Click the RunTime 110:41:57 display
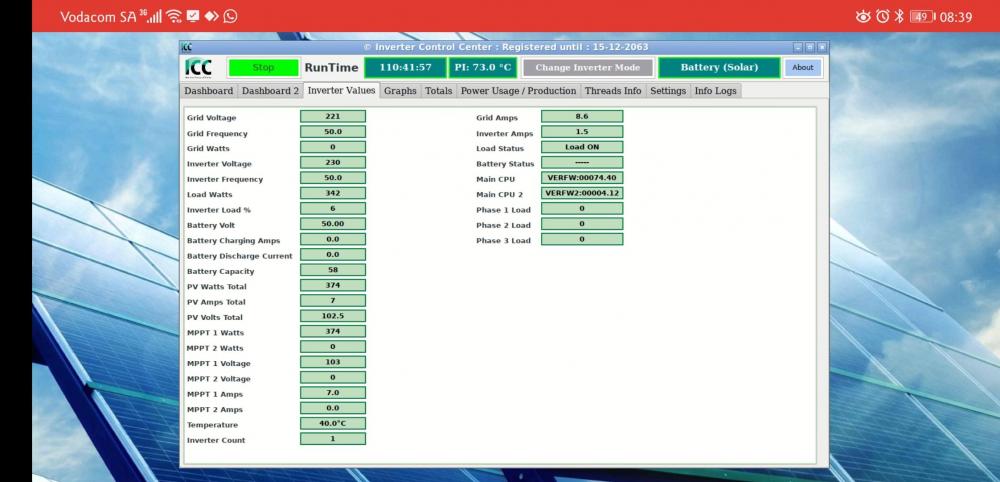 pyautogui.click(x=406, y=68)
